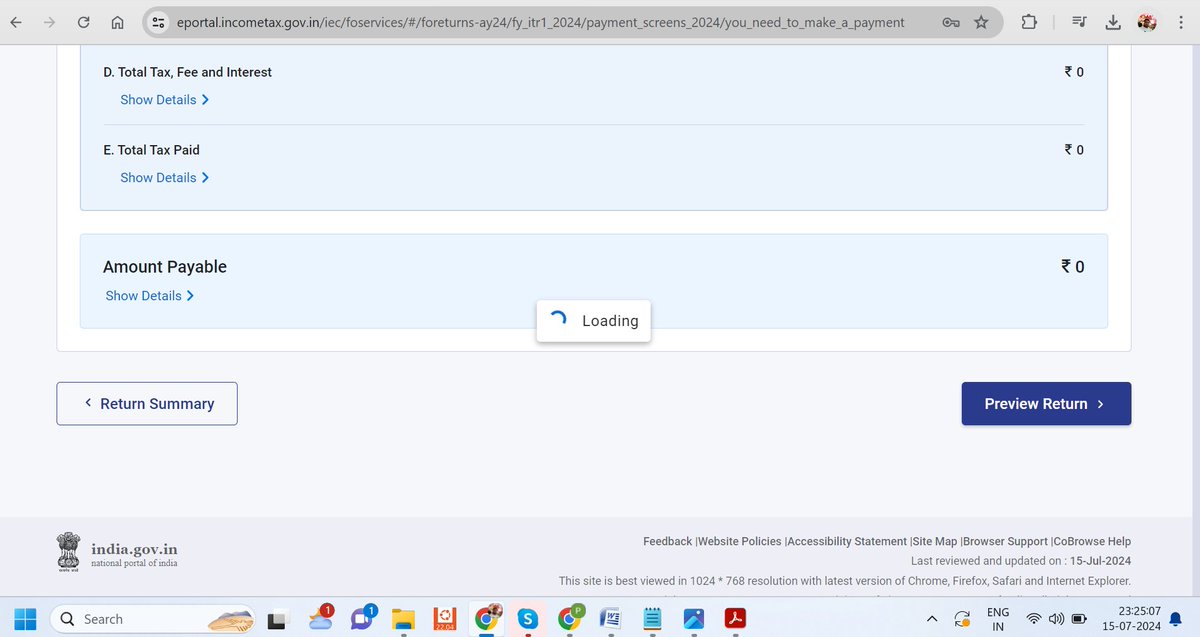Show Details under Amount Payable
The height and width of the screenshot is (637, 1200).
[150, 296]
